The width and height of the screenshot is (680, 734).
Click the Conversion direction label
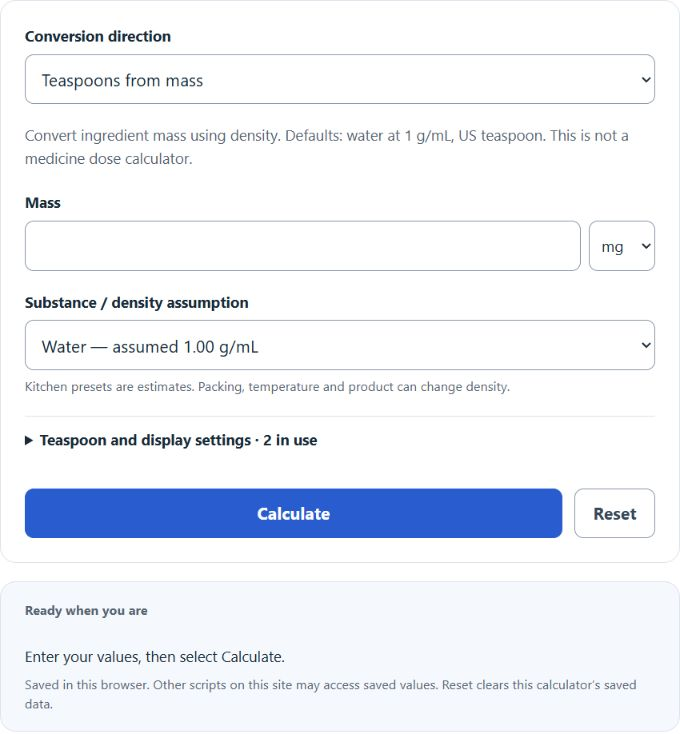click(x=98, y=37)
